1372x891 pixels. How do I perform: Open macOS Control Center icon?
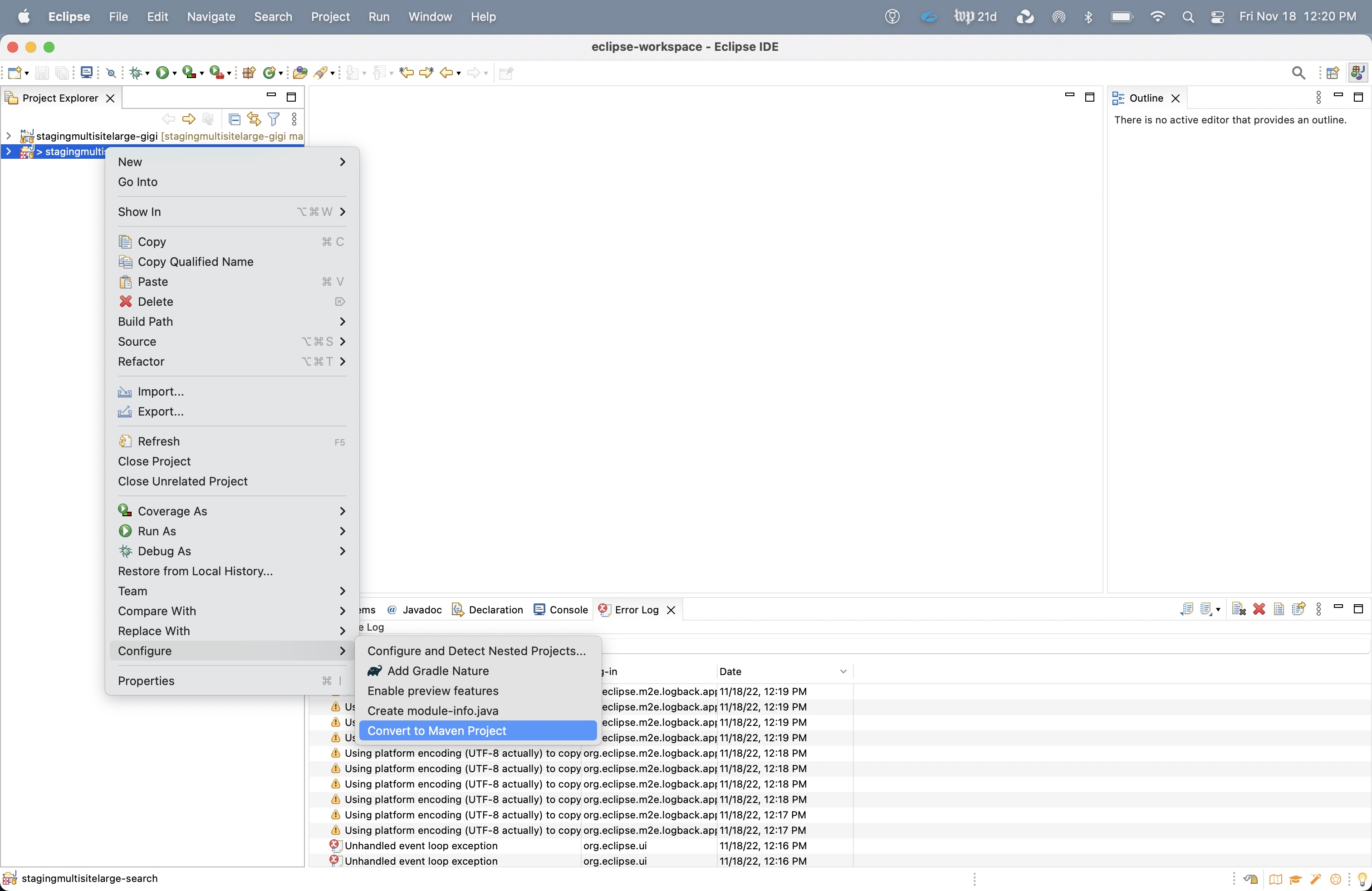(x=1218, y=17)
